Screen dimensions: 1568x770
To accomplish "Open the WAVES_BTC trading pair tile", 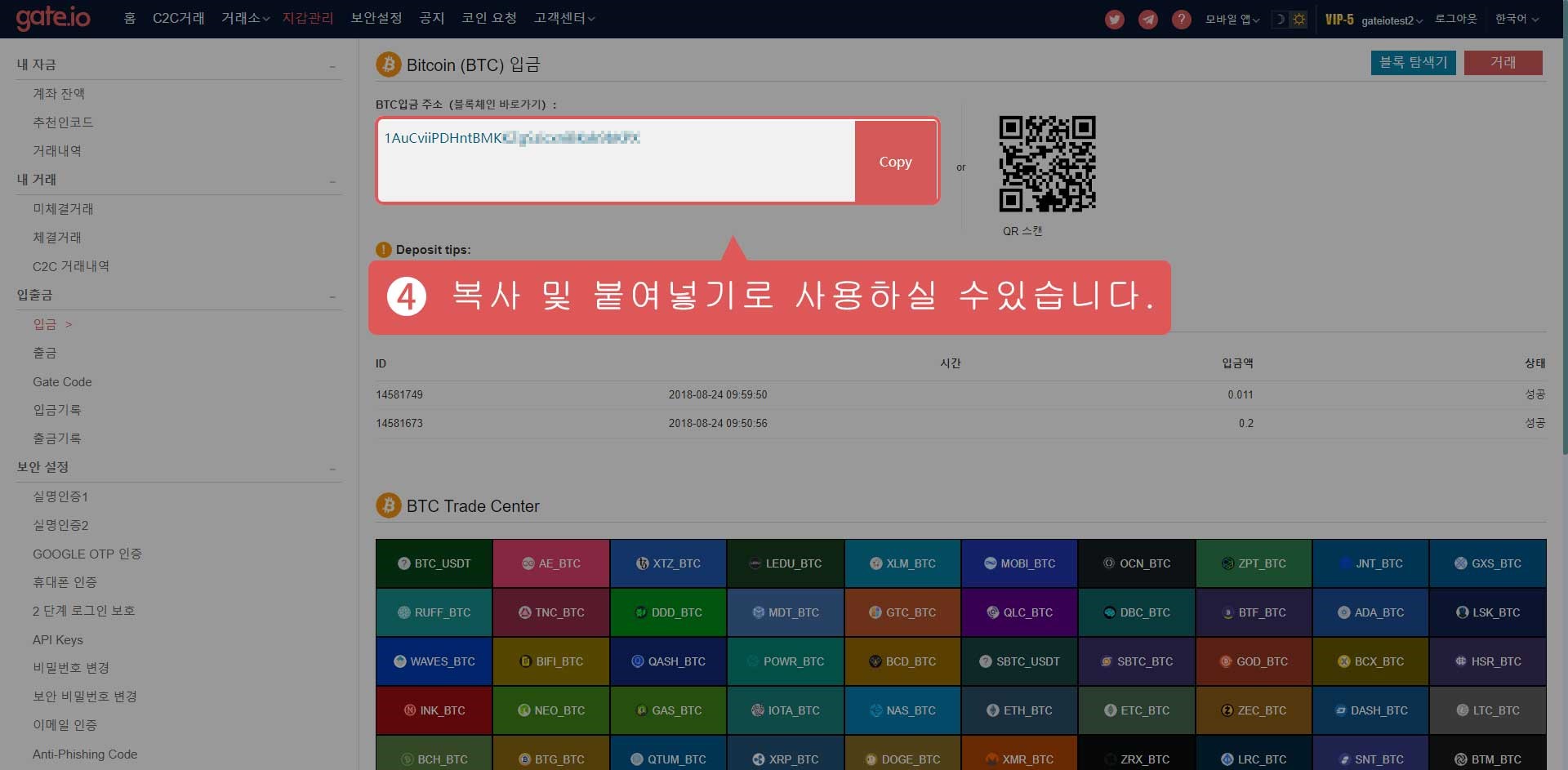I will (x=434, y=661).
